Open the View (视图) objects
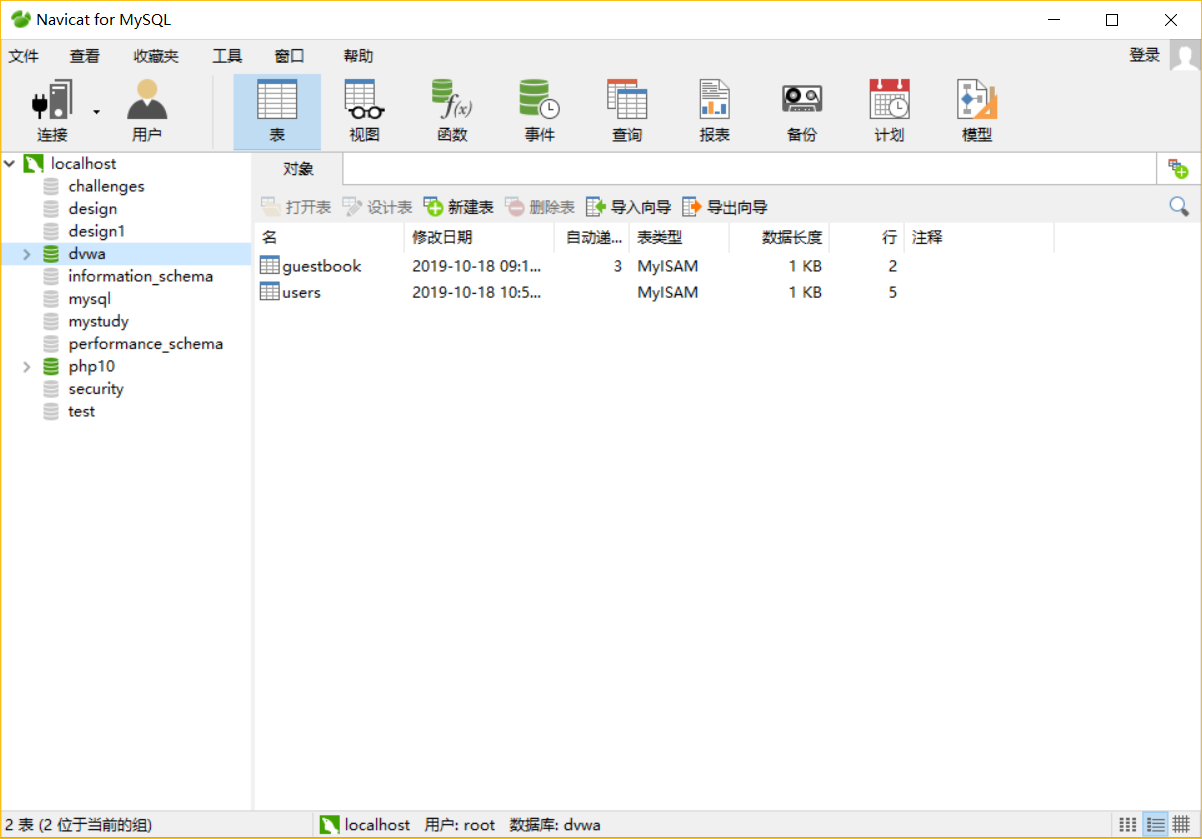This screenshot has width=1202, height=839. point(364,110)
